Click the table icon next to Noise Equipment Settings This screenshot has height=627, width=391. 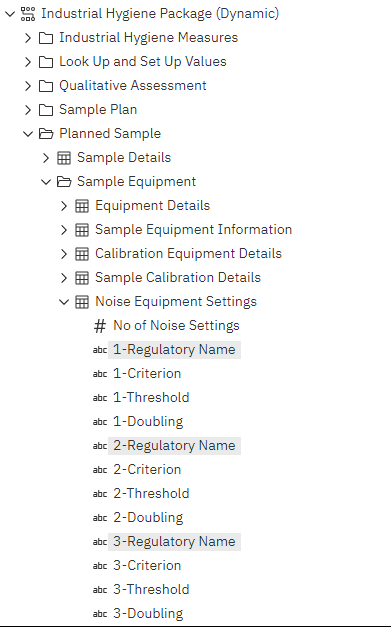click(82, 302)
